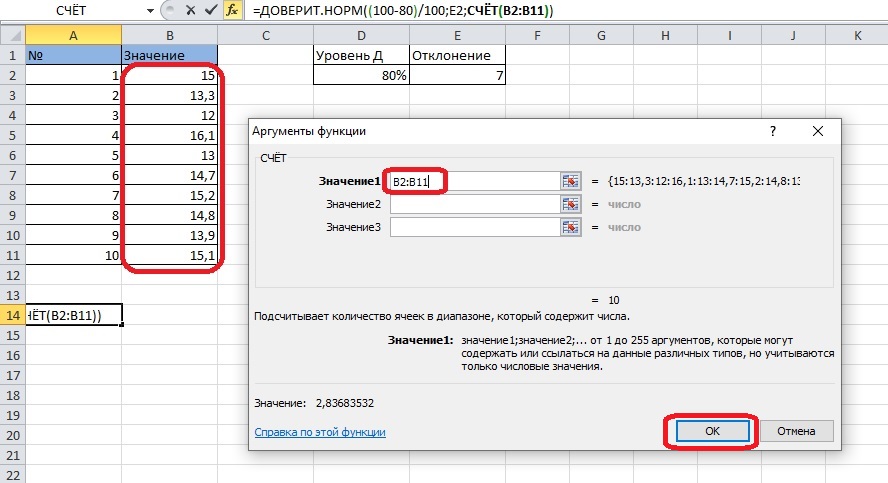
Task: Confirm the dialog with OK button
Action: point(712,431)
